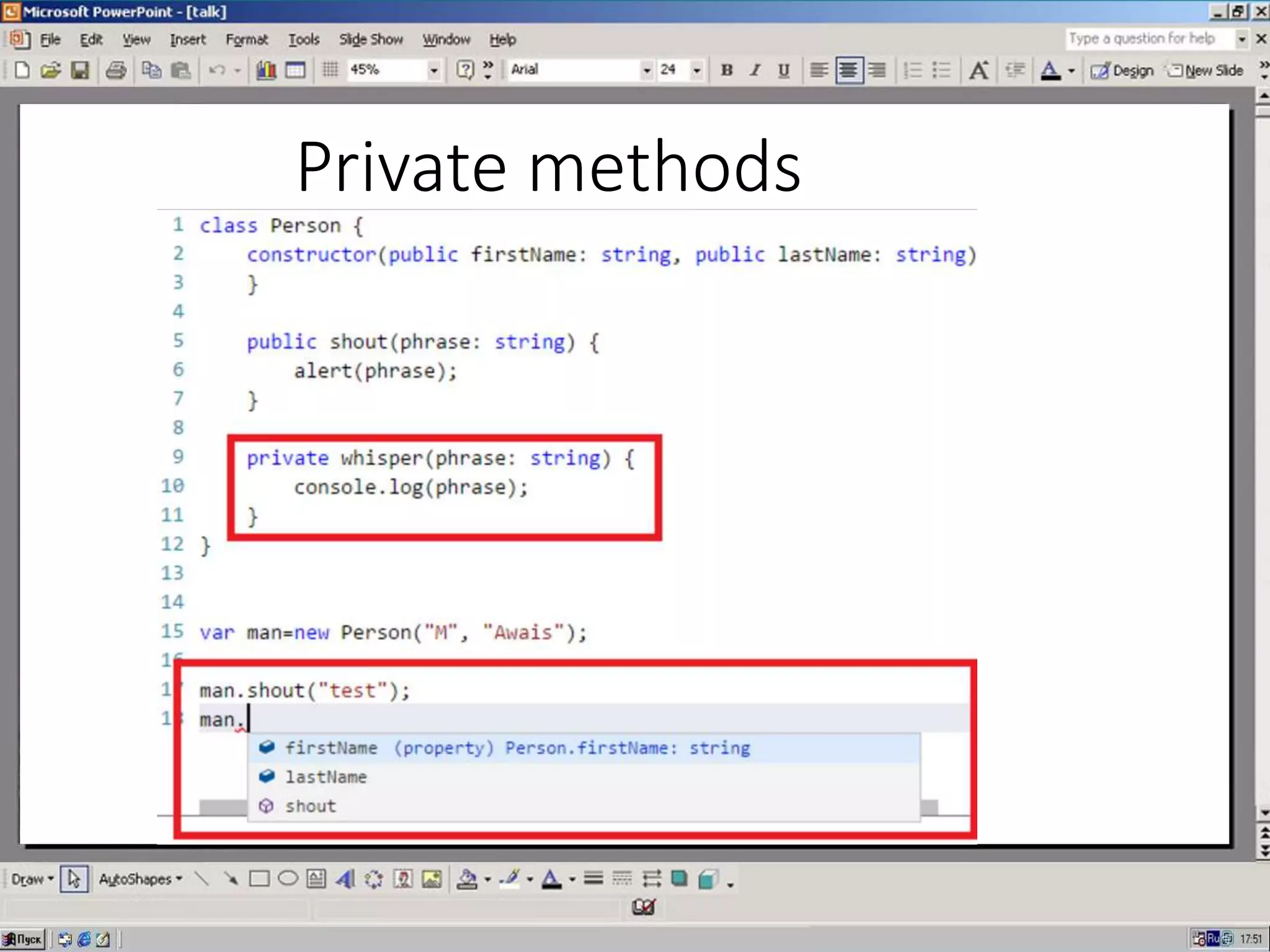Viewport: 1270px width, 952px height.
Task: Apply 3-D Style to shape
Action: click(x=708, y=879)
